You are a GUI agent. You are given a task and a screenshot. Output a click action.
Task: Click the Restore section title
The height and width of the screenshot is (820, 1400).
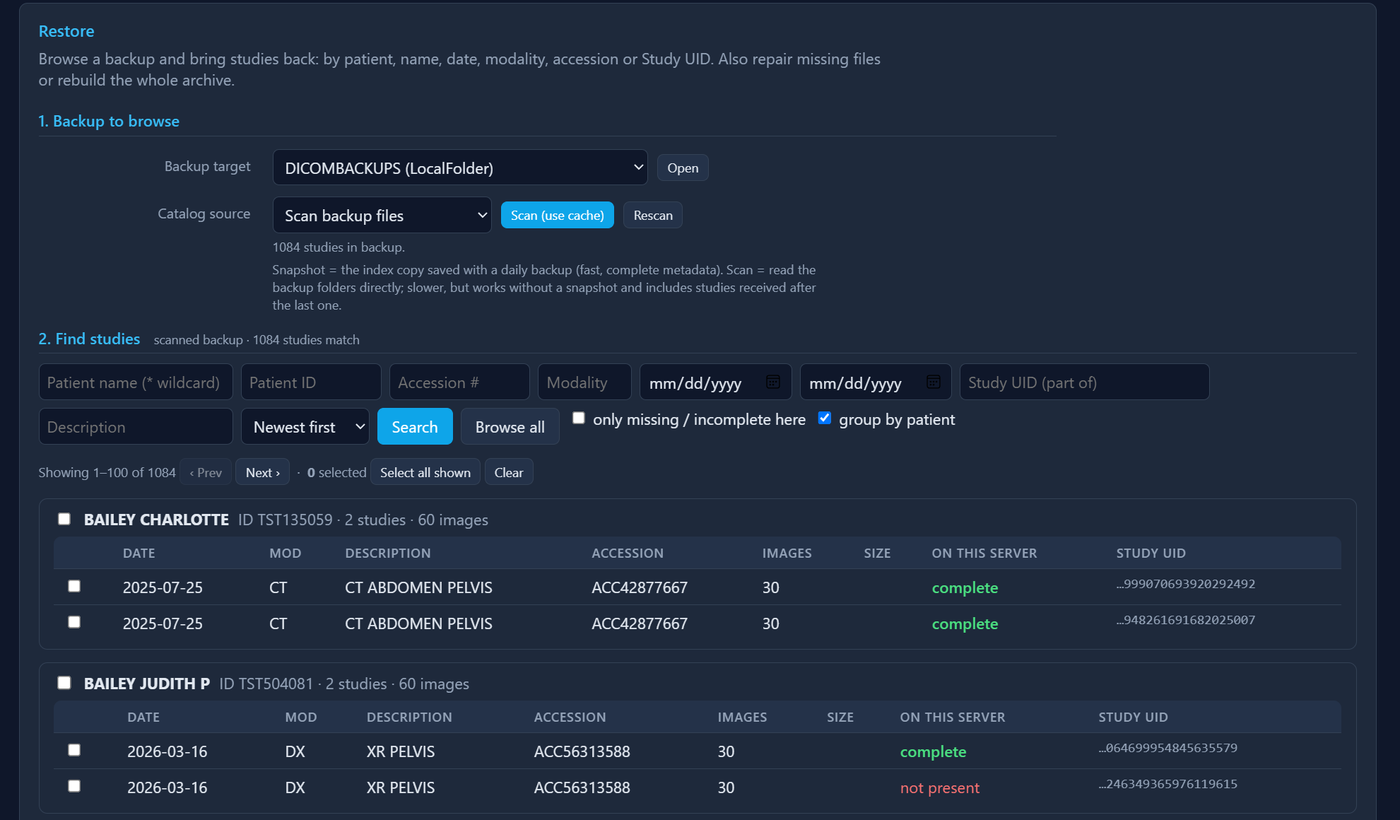66,32
